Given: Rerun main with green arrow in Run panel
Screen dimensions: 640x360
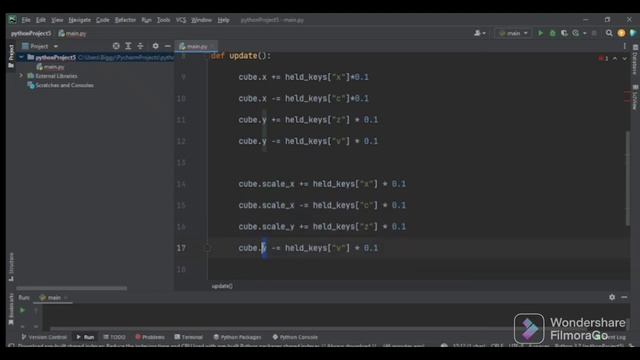Looking at the screenshot, I should (22, 311).
